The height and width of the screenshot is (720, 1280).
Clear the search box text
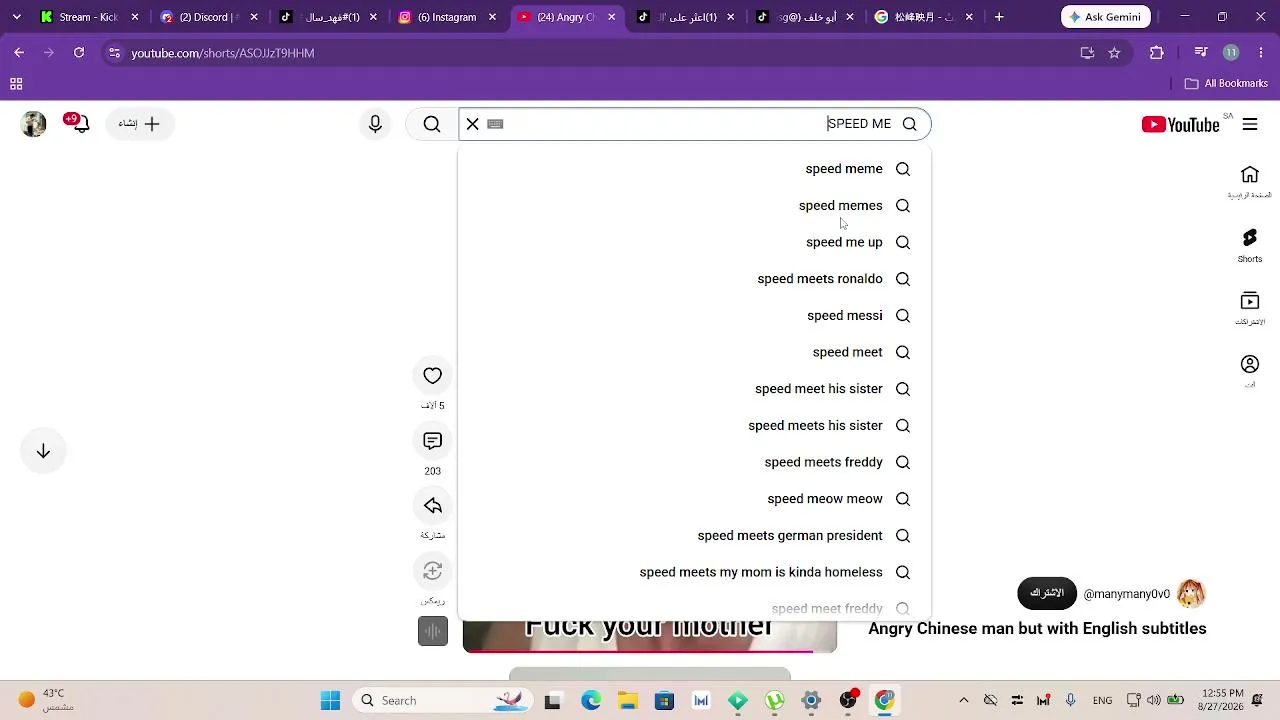472,124
